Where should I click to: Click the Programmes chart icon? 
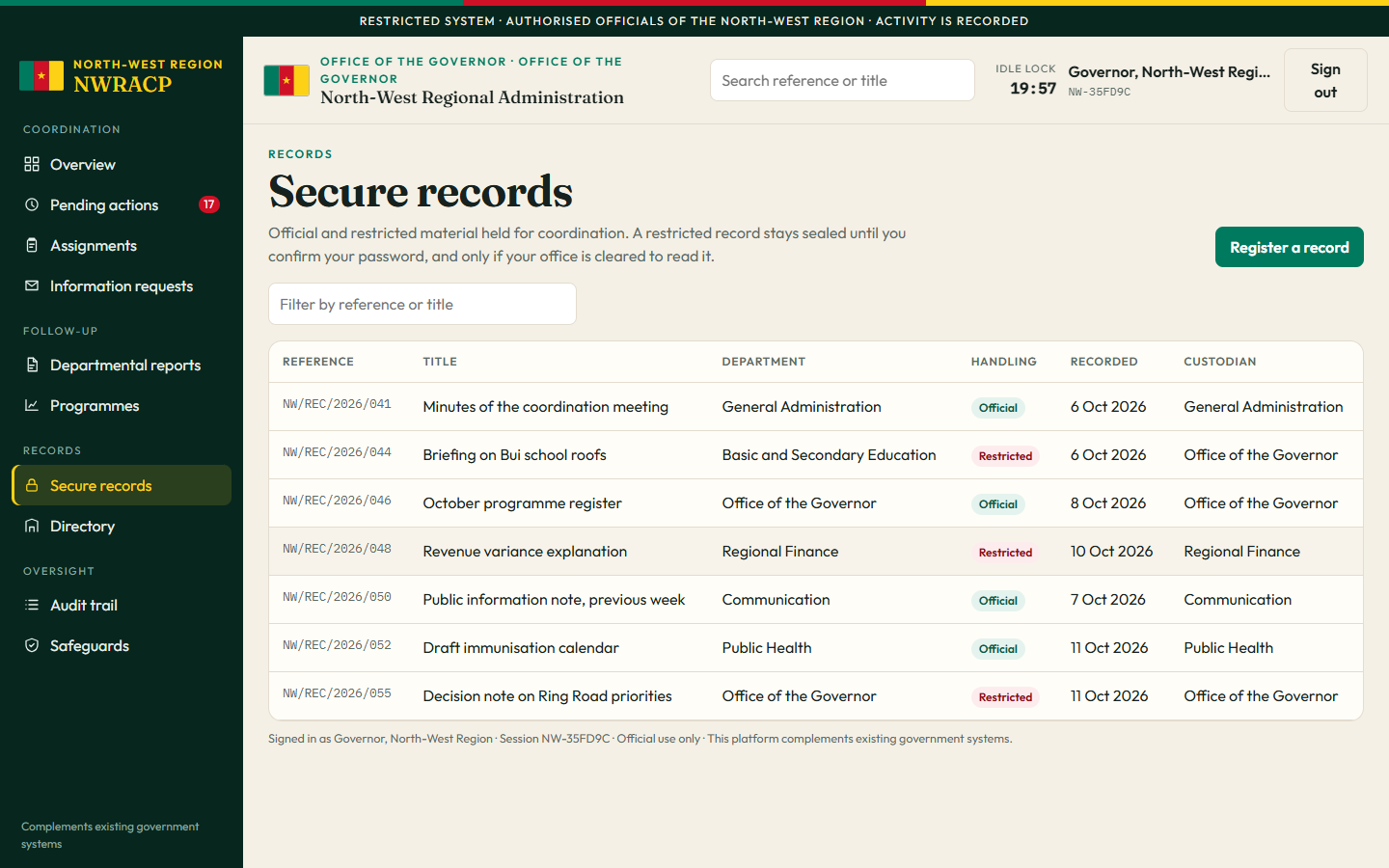point(32,405)
